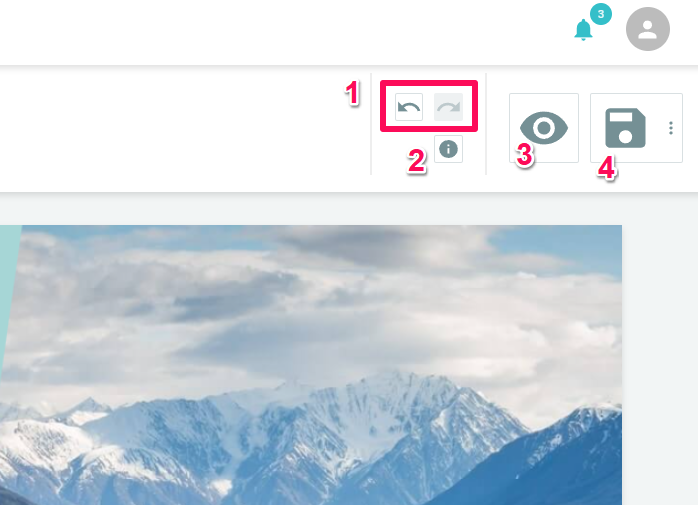The height and width of the screenshot is (505, 698).
Task: Click the notification count badge showing 3
Action: coord(601,14)
